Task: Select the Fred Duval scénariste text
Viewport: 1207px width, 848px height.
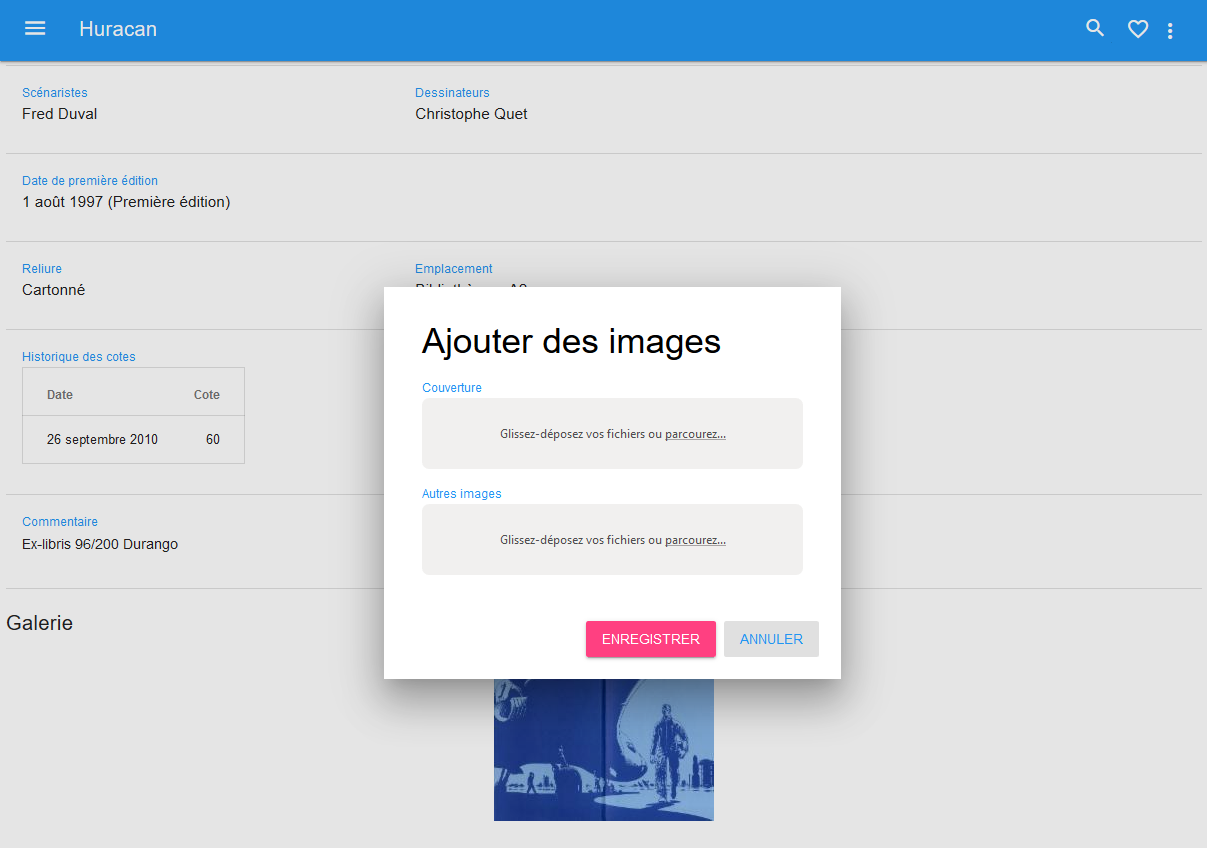Action: 60,114
